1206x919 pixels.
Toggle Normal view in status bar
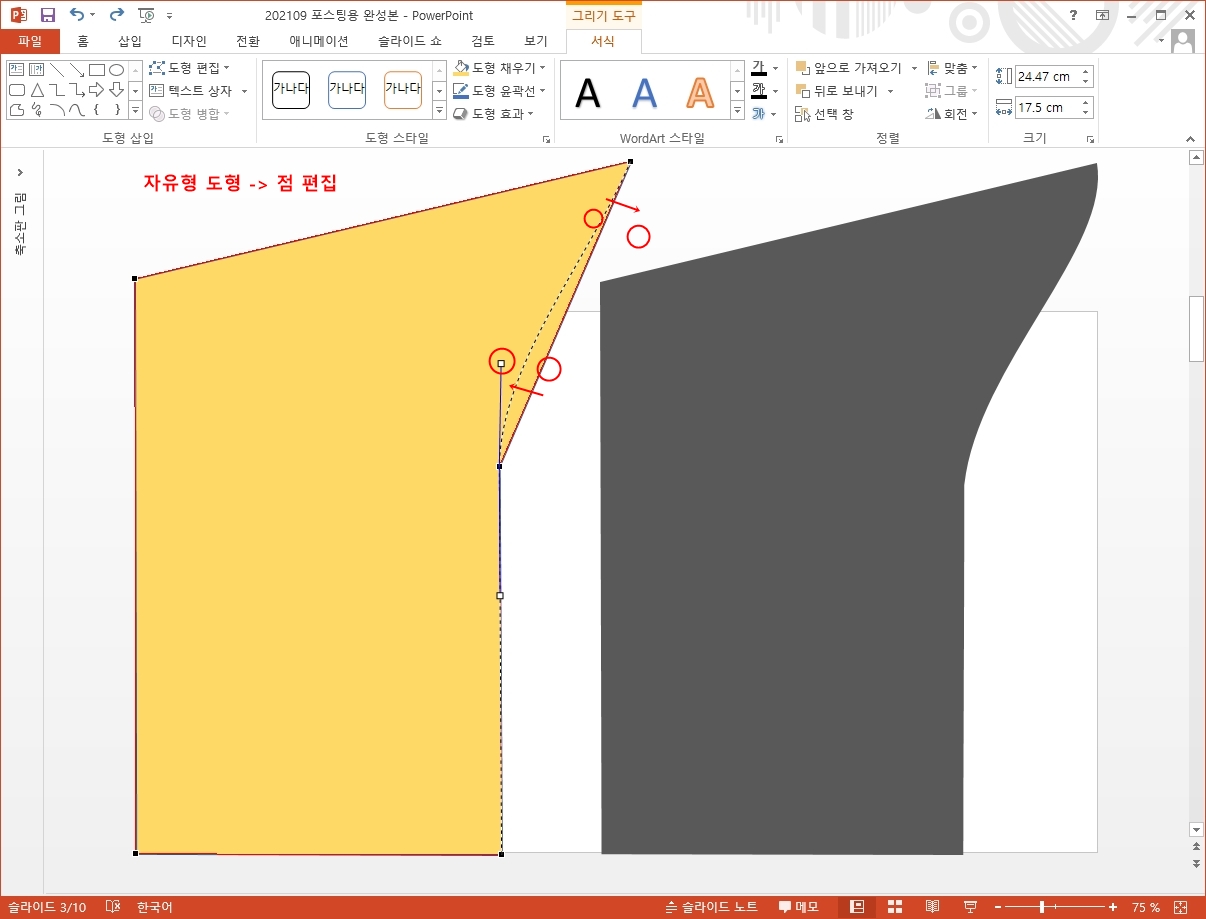click(x=857, y=907)
